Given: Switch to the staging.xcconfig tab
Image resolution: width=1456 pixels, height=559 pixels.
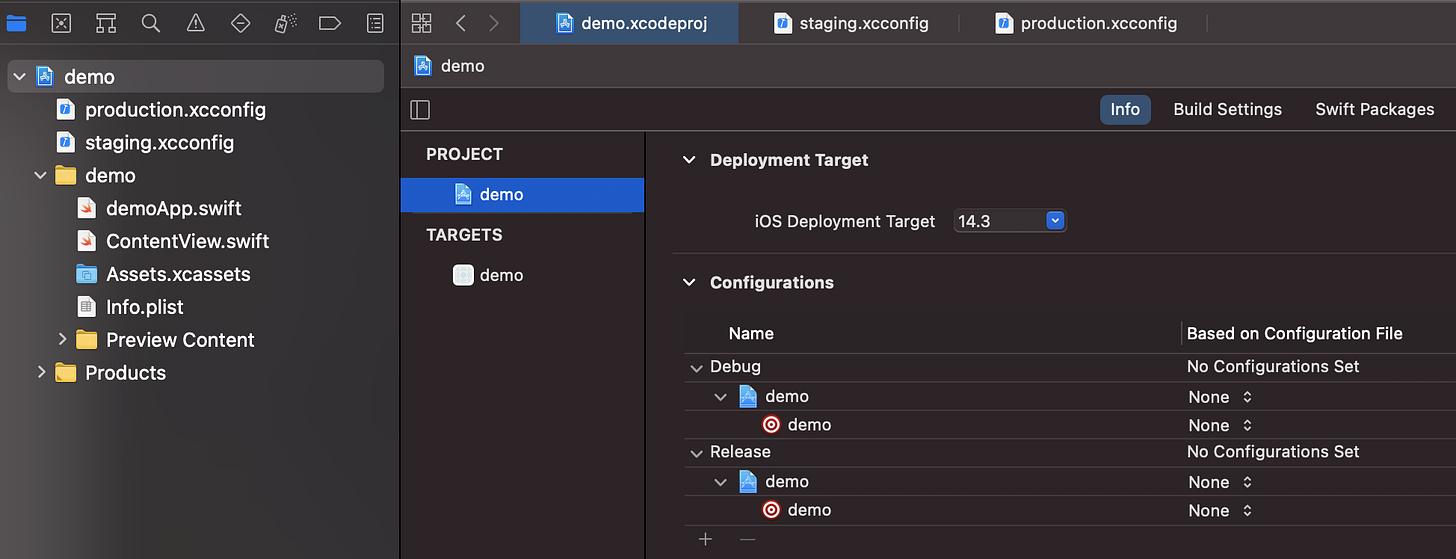Looking at the screenshot, I should [850, 23].
